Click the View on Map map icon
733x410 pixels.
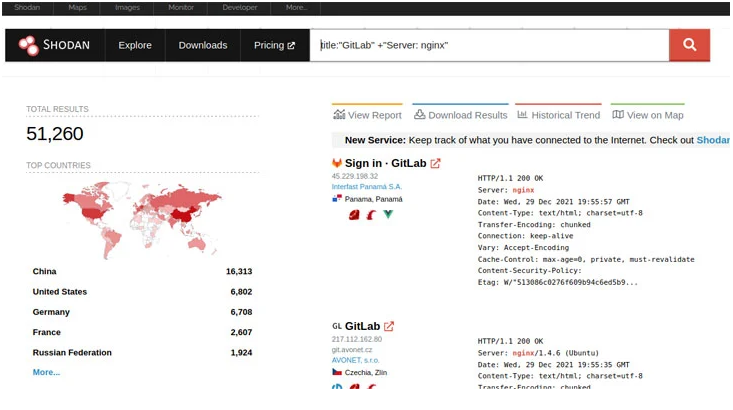coord(618,115)
